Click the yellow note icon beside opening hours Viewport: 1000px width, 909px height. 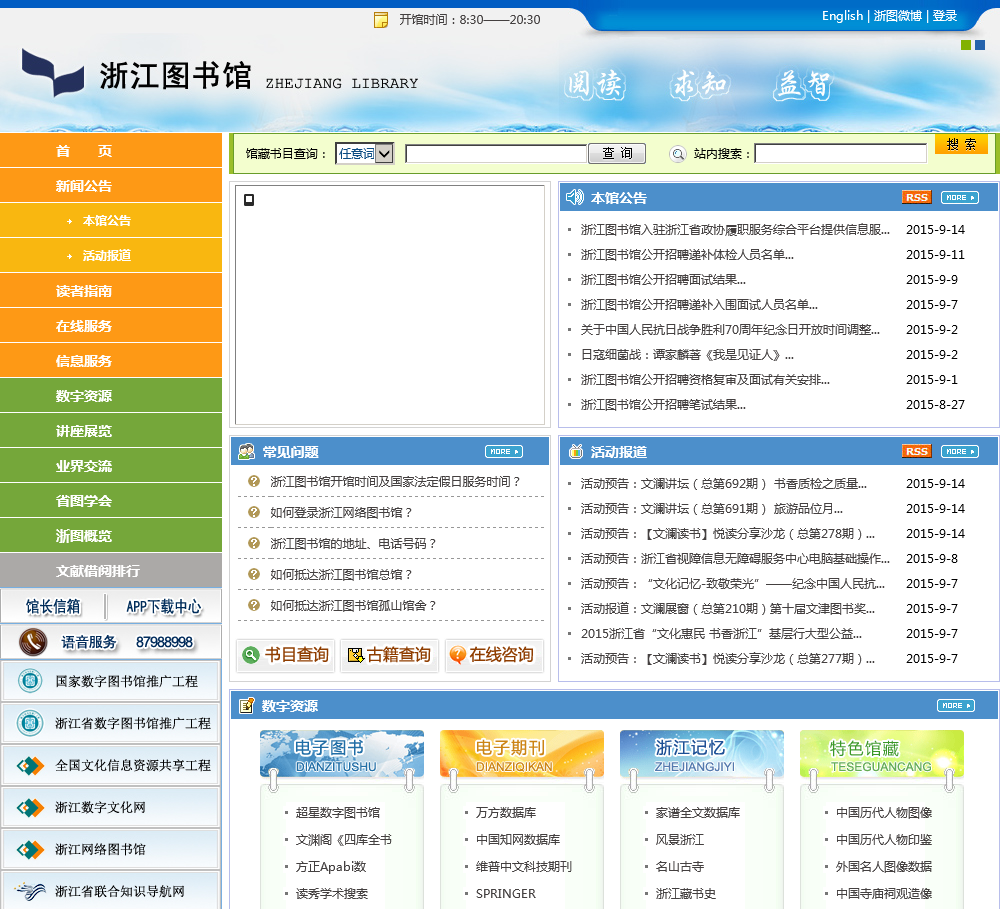[380, 20]
